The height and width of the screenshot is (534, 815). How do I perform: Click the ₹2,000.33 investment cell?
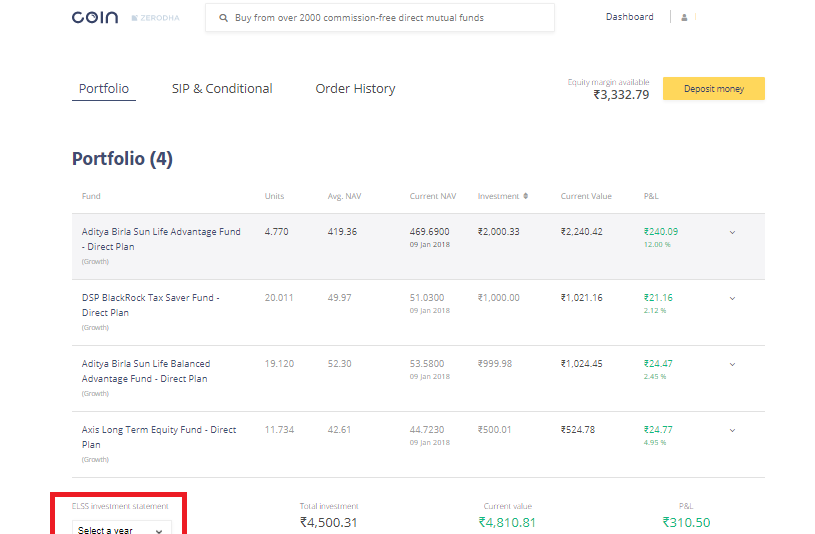click(x=498, y=231)
